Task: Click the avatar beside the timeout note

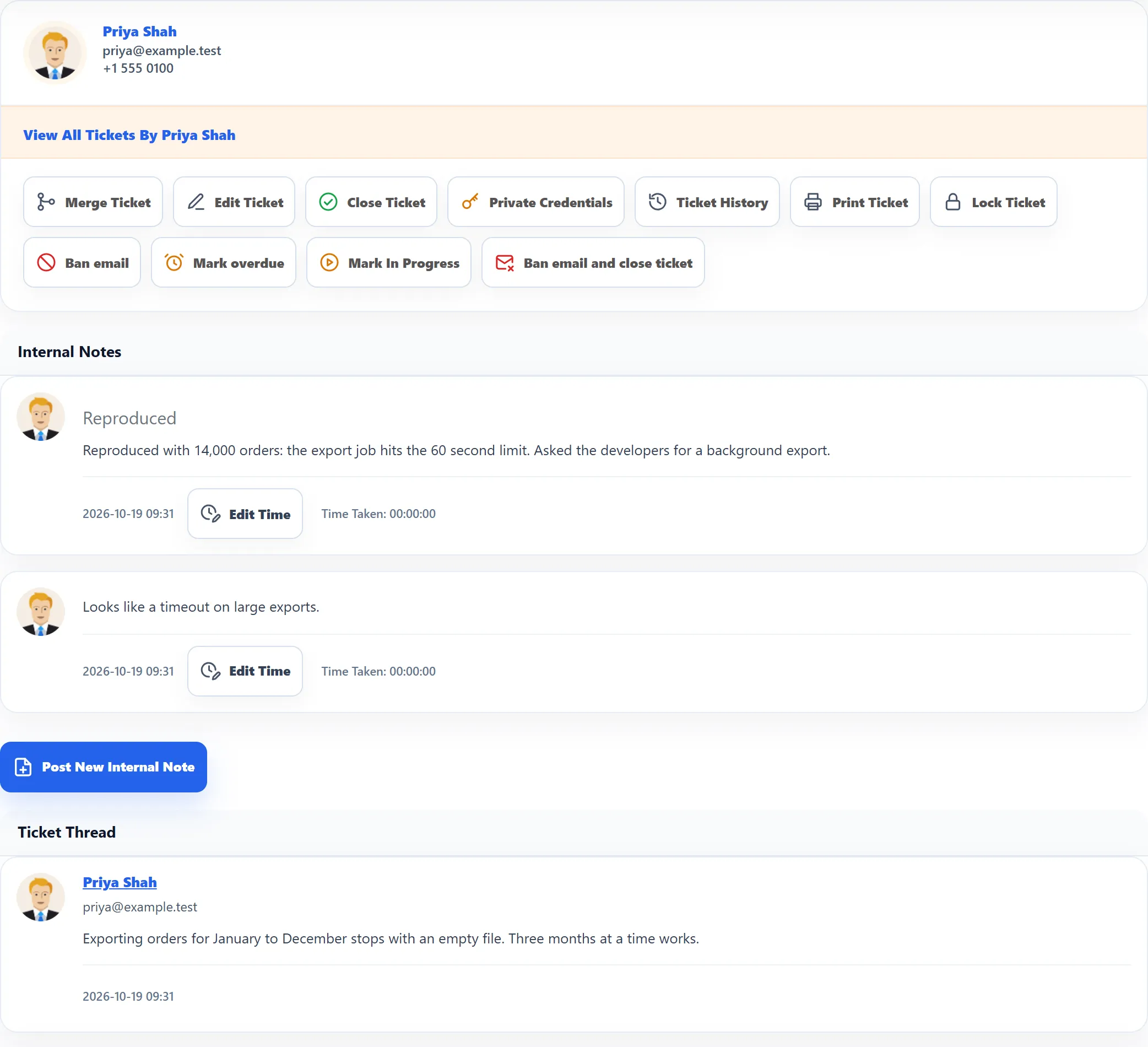Action: [40, 612]
